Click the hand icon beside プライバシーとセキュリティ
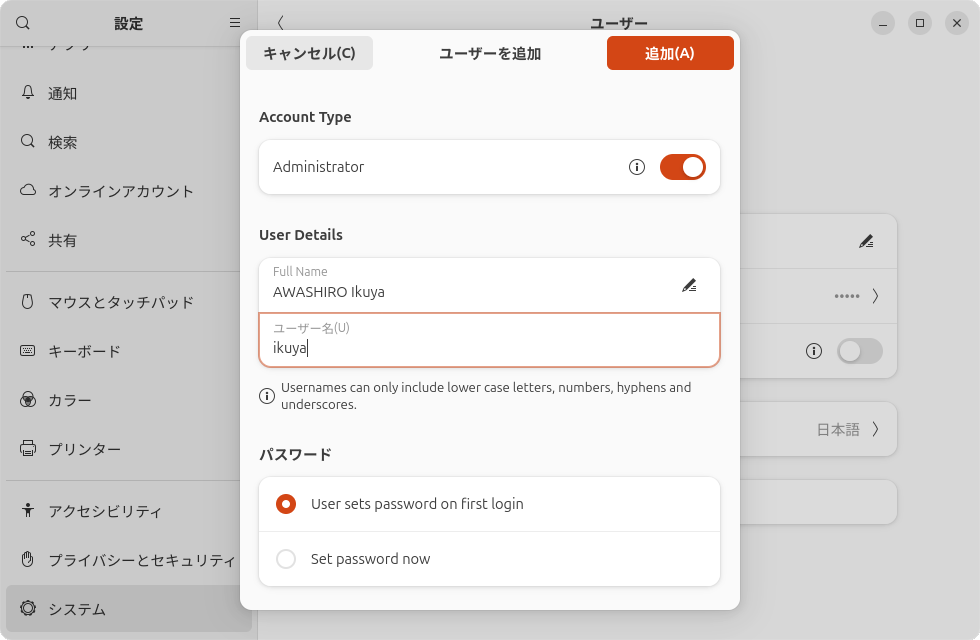 click(28, 559)
